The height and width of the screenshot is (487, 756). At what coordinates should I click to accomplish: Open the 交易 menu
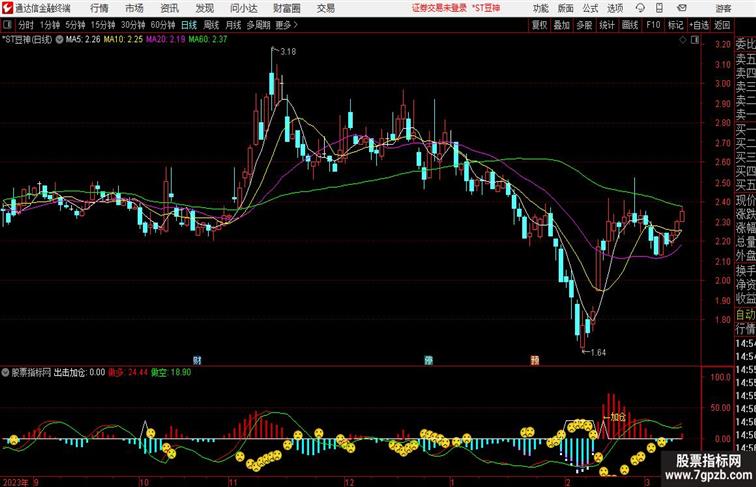[326, 8]
